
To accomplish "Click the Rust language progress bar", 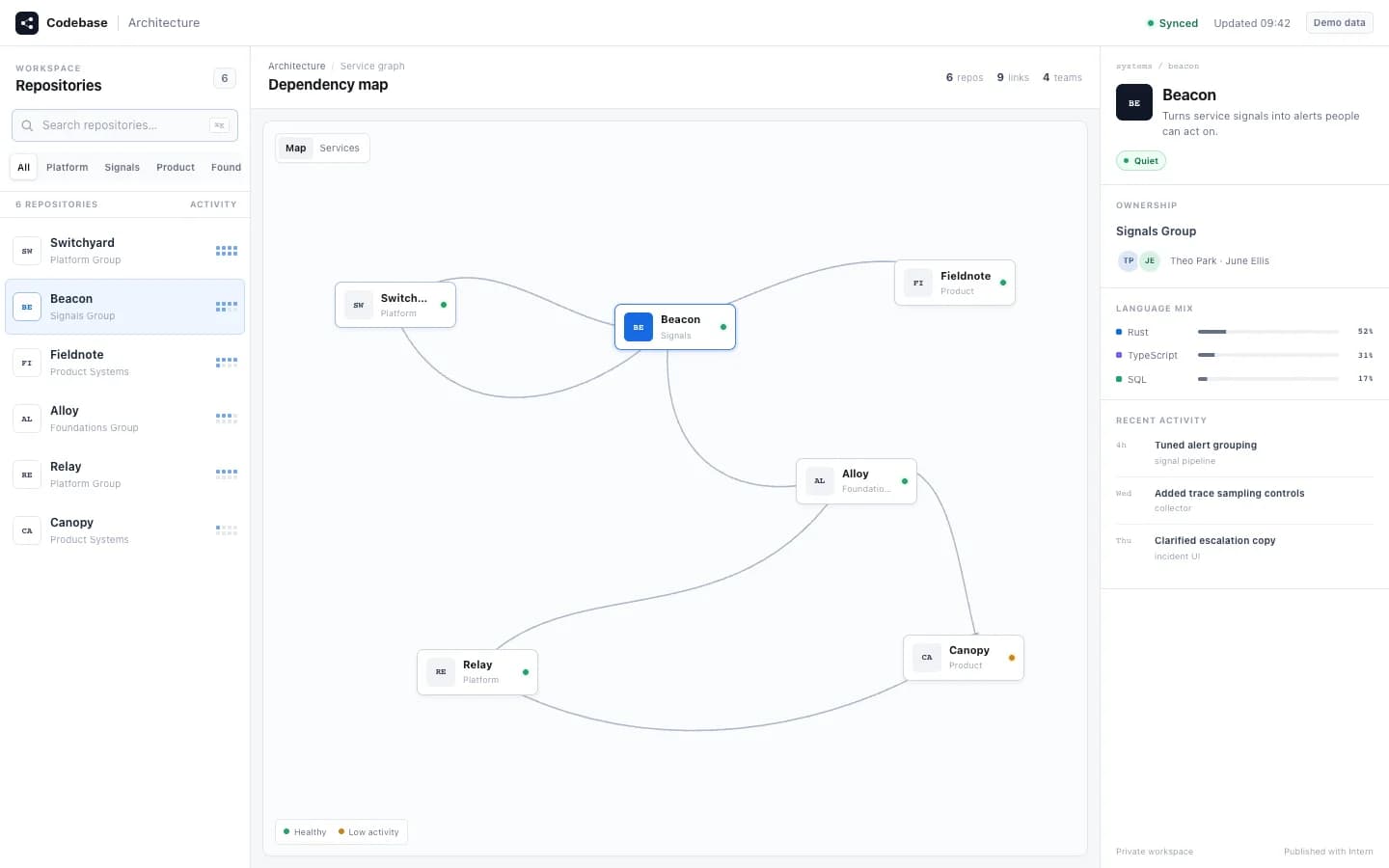I will (x=1268, y=332).
